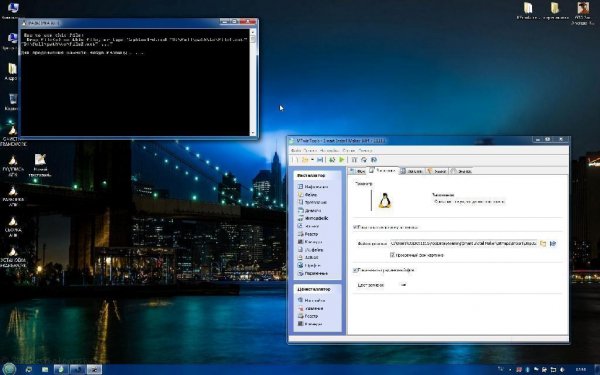
Task: Open the line color dropdown
Action: click(x=403, y=285)
